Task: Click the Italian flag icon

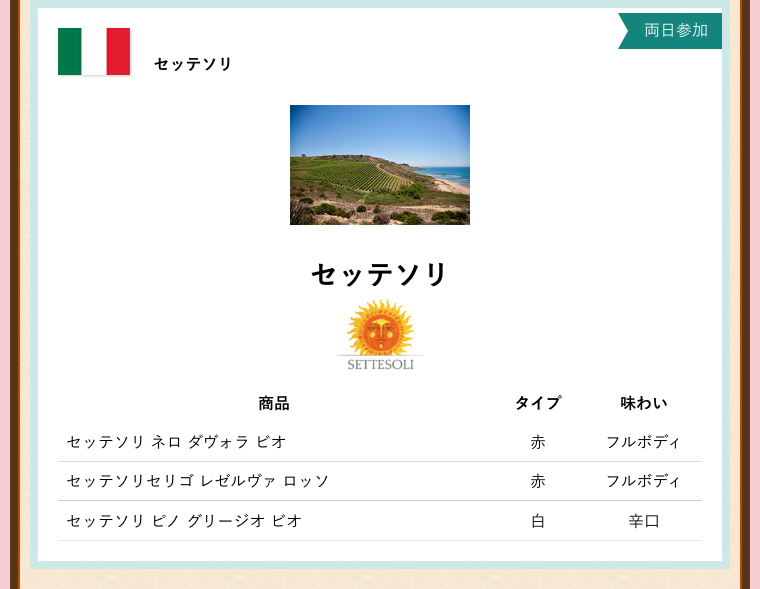Action: pos(94,52)
